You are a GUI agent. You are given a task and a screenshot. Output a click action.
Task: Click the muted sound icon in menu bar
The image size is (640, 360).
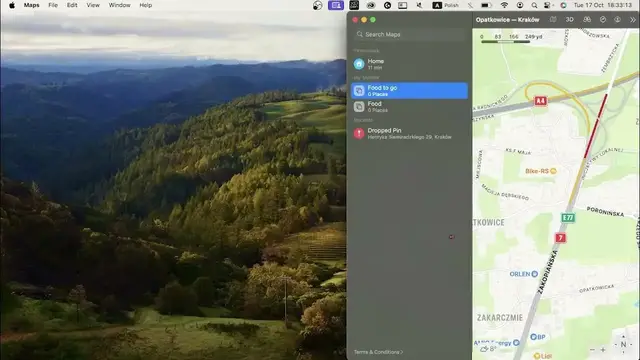(419, 5)
